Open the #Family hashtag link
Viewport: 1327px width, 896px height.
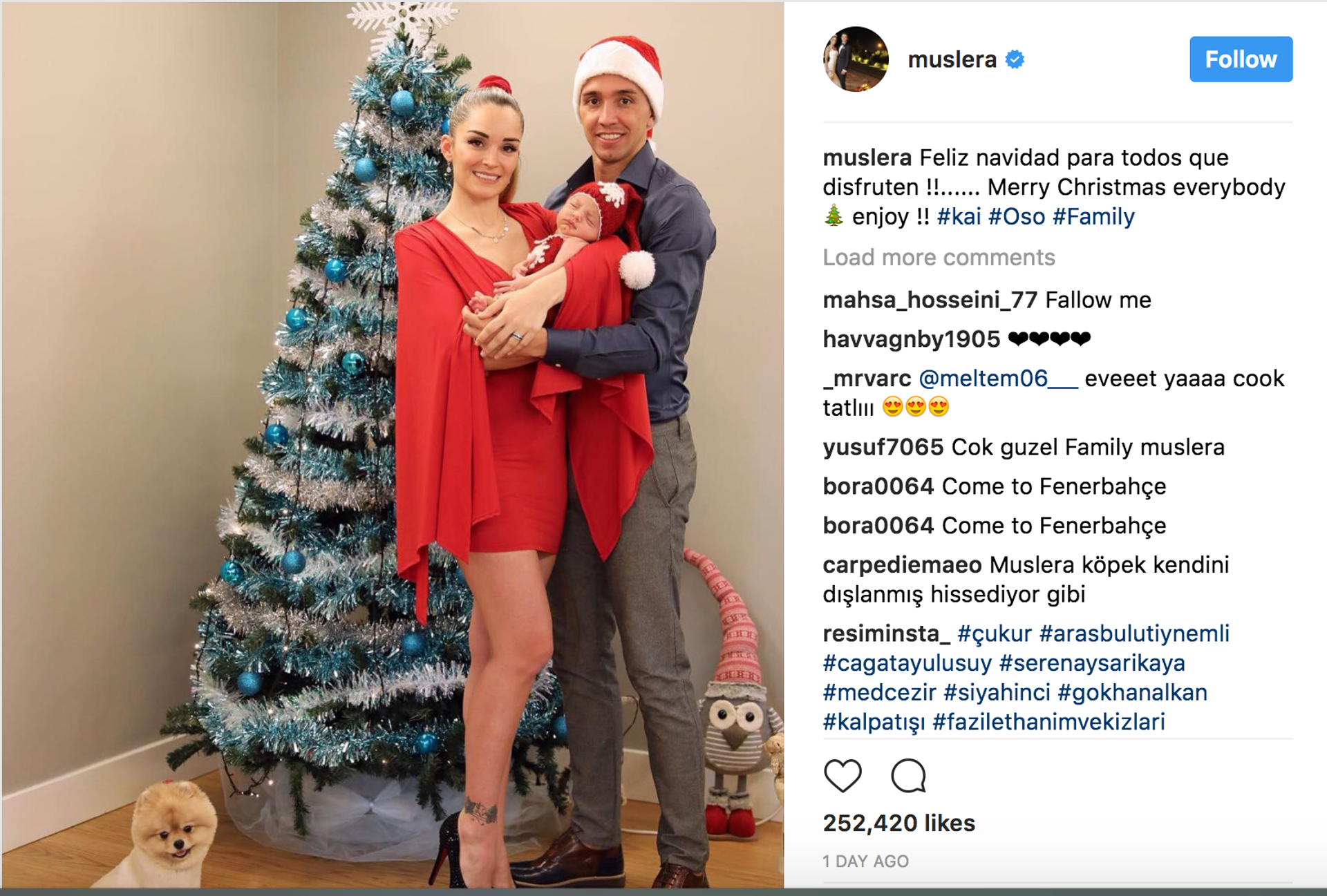click(x=1093, y=217)
